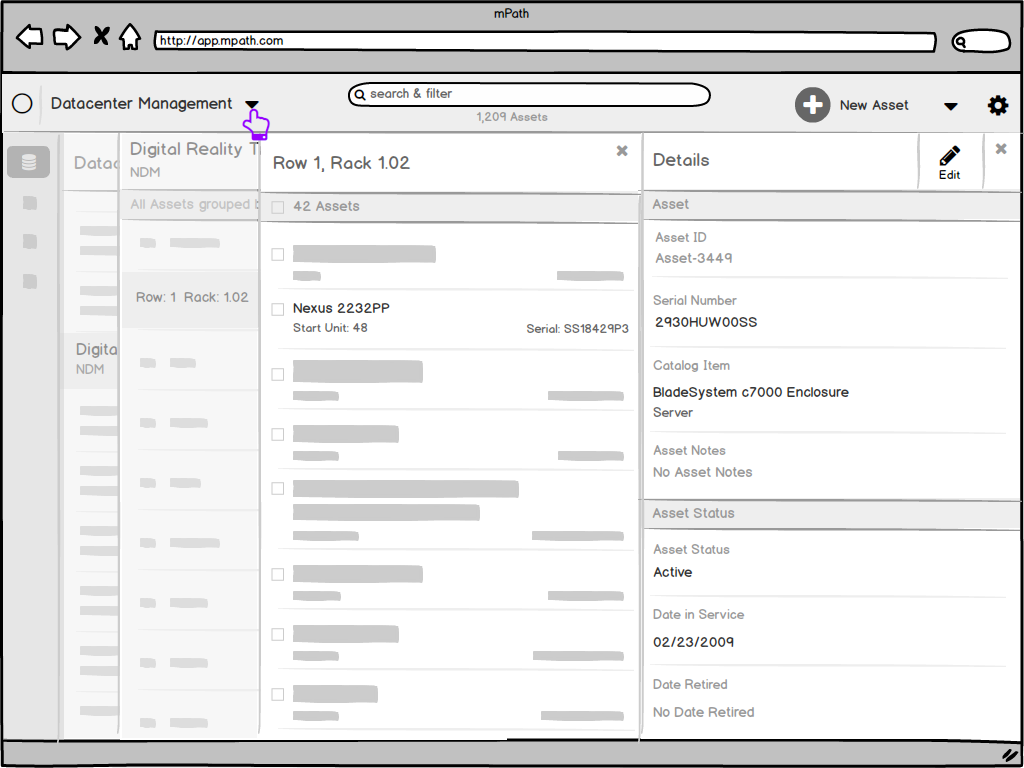Screen dimensions: 1024x768
Task: Click the circle logo beside Datacenter Management
Action: point(22,104)
